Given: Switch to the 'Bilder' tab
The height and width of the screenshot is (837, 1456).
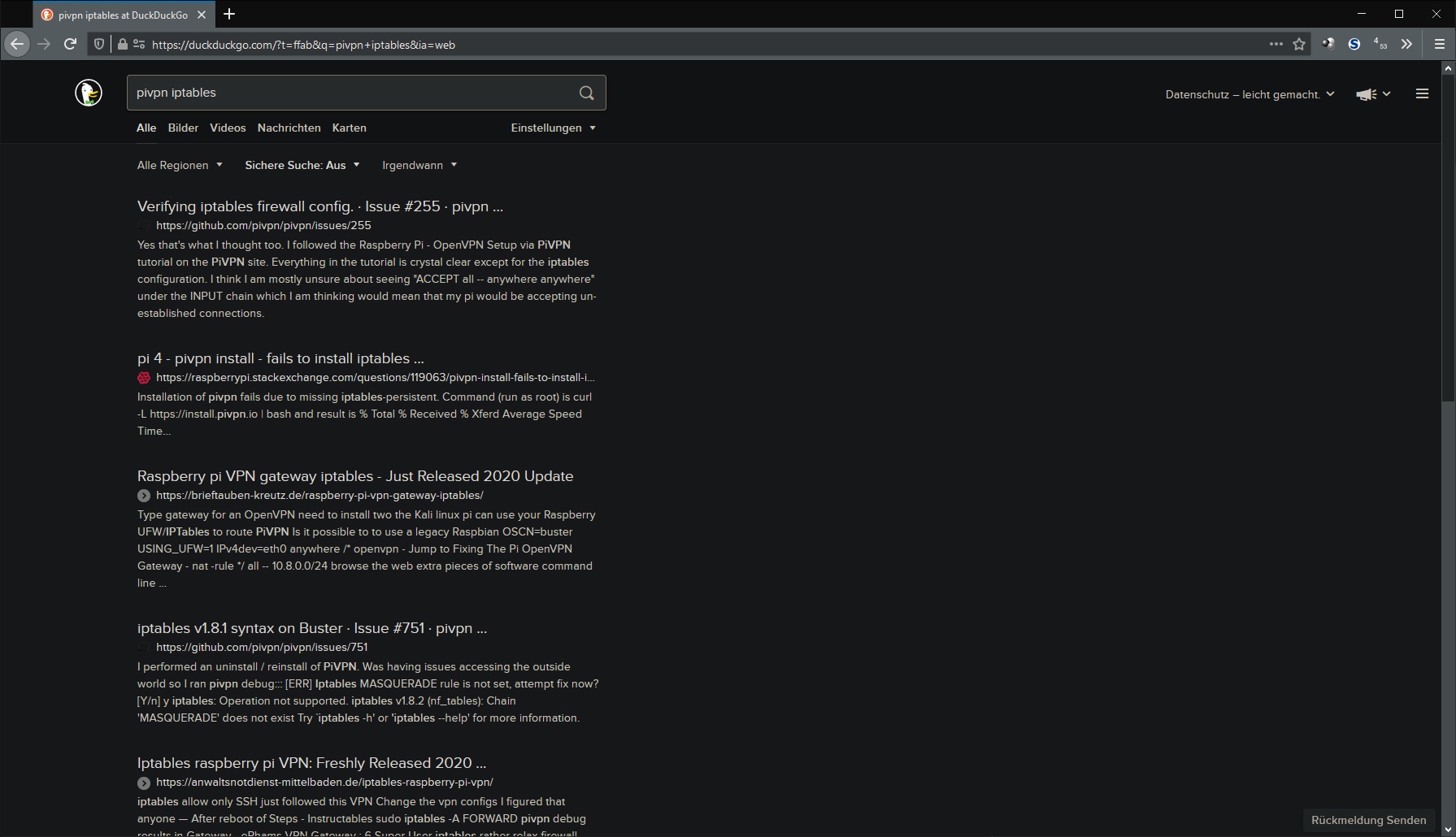Looking at the screenshot, I should point(183,128).
